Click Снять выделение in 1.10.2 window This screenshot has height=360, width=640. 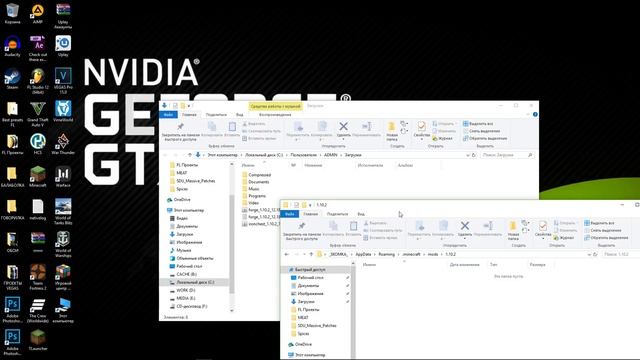[602, 230]
